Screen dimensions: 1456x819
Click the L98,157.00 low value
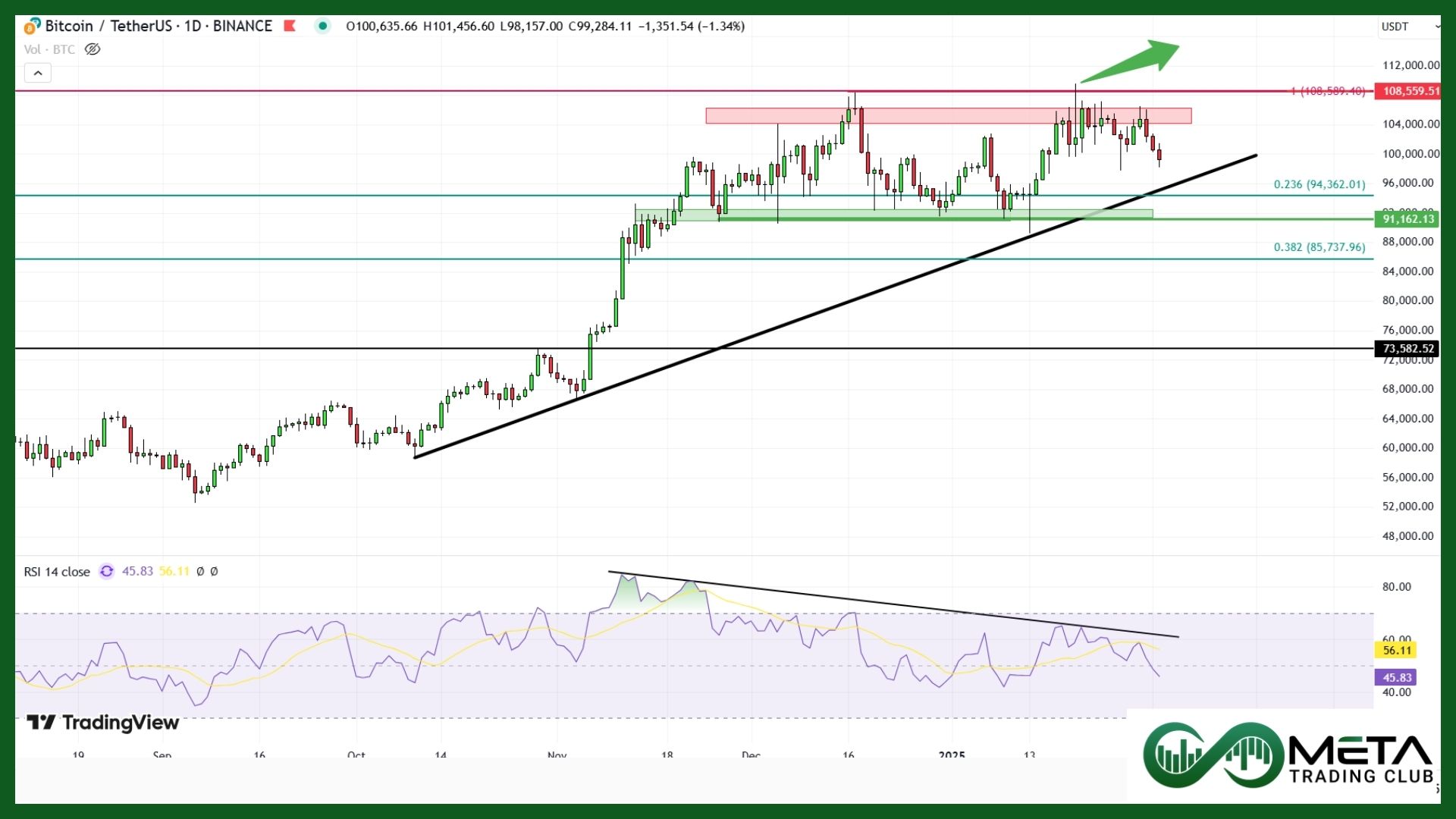[x=532, y=26]
